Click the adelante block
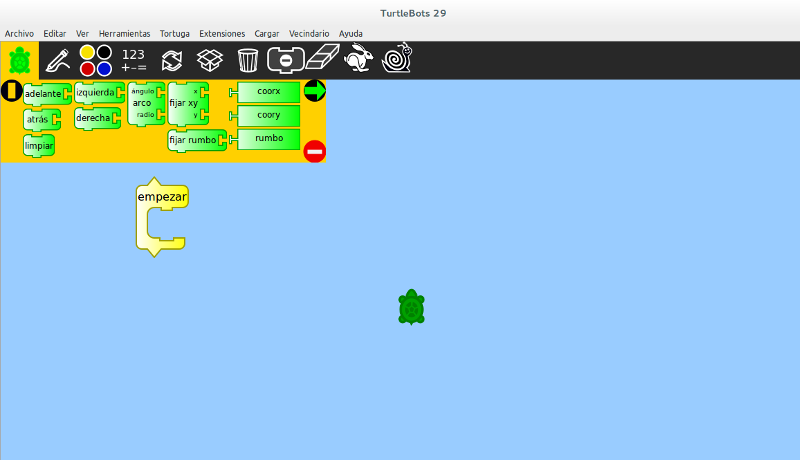This screenshot has height=460, width=800. pos(43,94)
